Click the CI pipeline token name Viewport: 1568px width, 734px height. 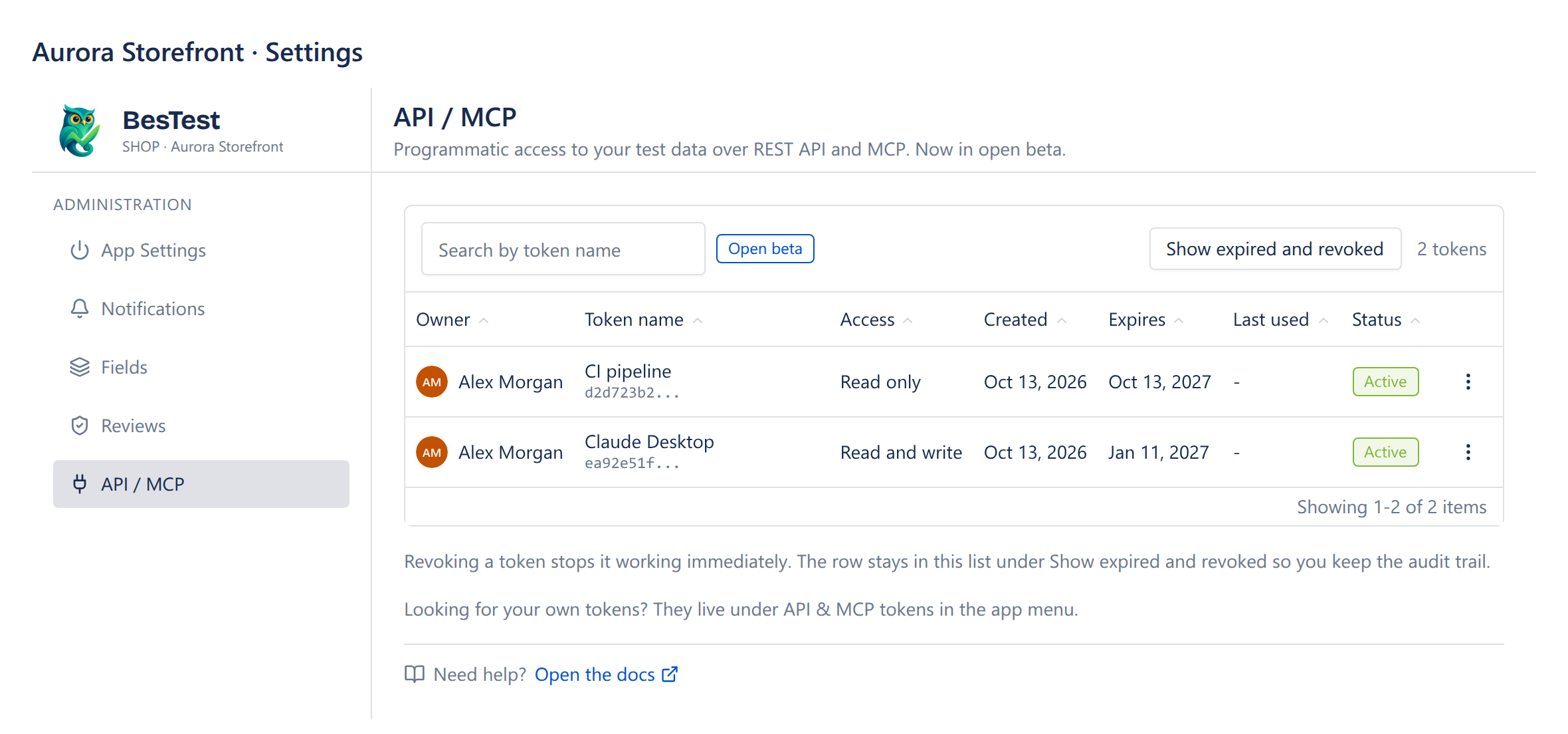click(x=628, y=371)
